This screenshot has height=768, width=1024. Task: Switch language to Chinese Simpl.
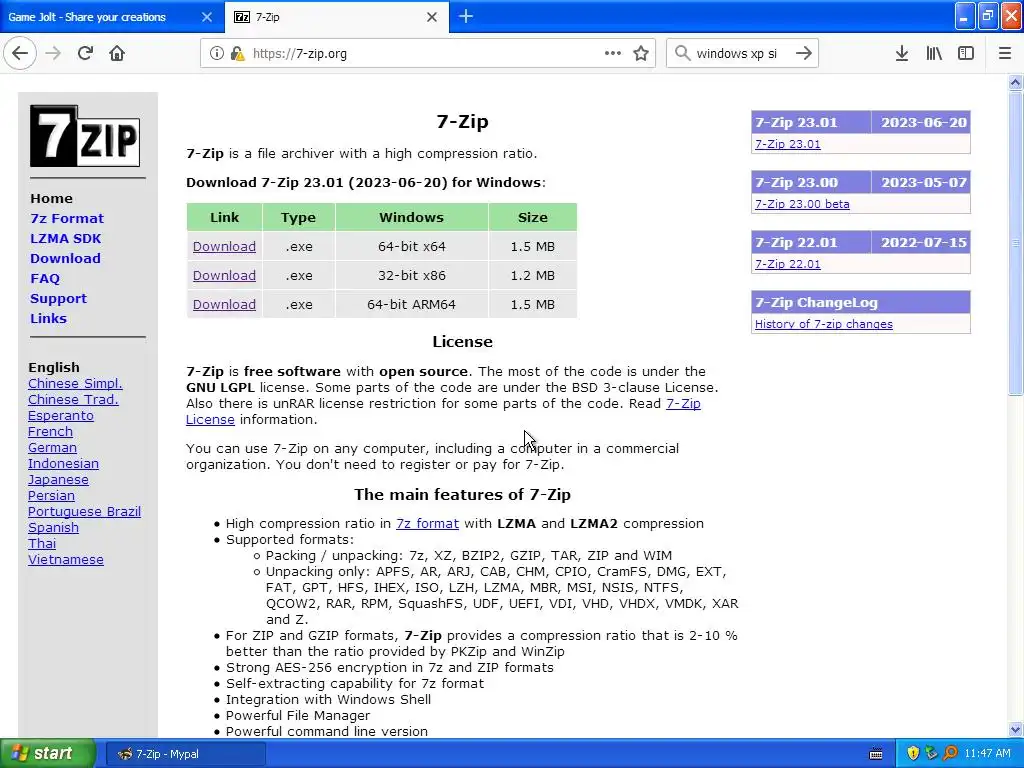(x=75, y=384)
